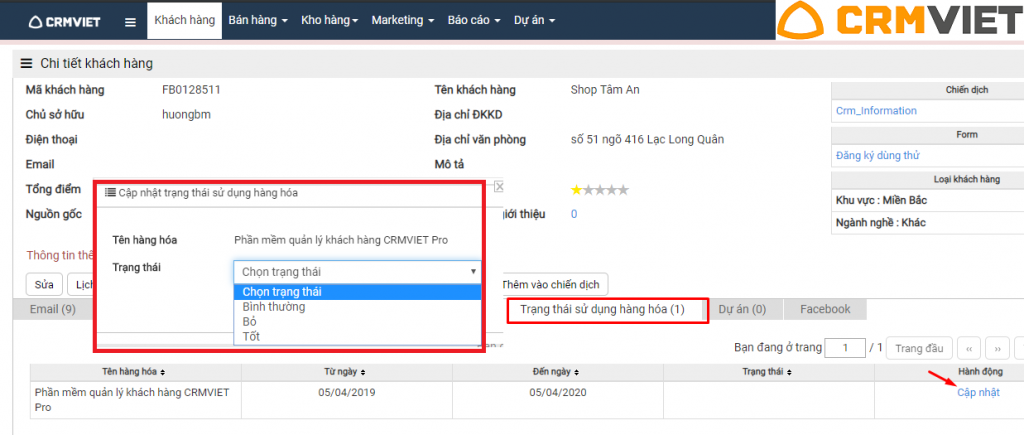Viewport: 1024px width, 435px height.
Task: Choose Bình thường status option
Action: click(357, 306)
